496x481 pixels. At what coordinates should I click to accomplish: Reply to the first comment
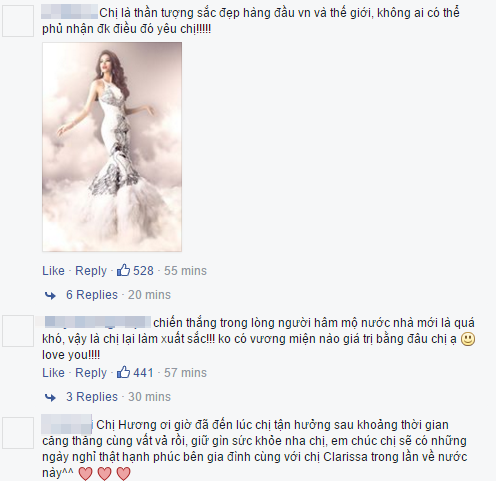click(91, 271)
